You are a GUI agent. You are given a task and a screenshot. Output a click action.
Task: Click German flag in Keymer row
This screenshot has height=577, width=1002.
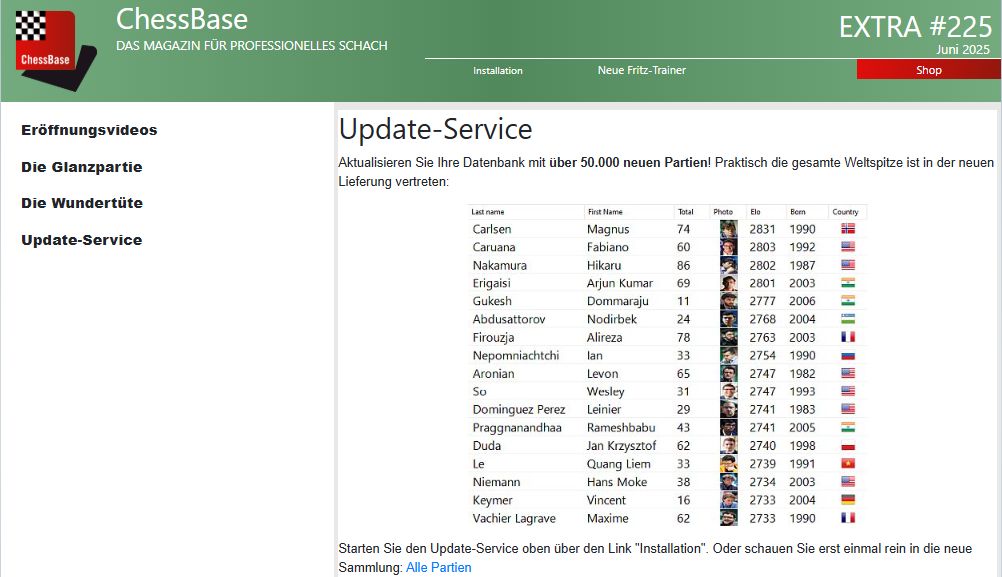coord(848,500)
